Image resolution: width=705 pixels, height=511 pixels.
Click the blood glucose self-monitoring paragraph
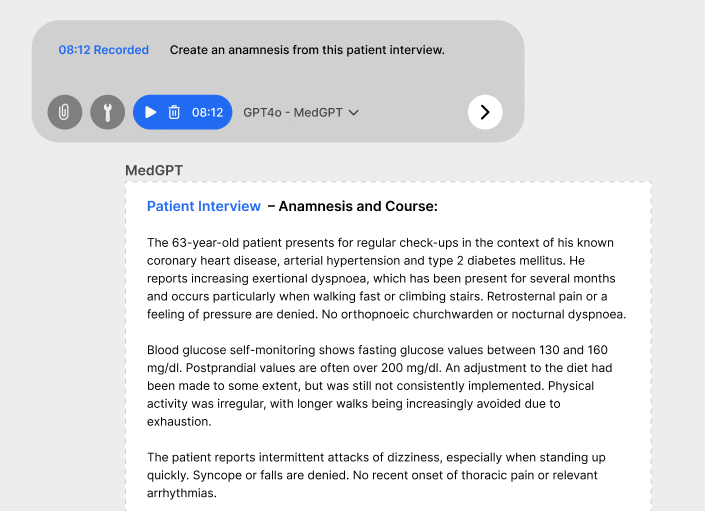pyautogui.click(x=386, y=386)
